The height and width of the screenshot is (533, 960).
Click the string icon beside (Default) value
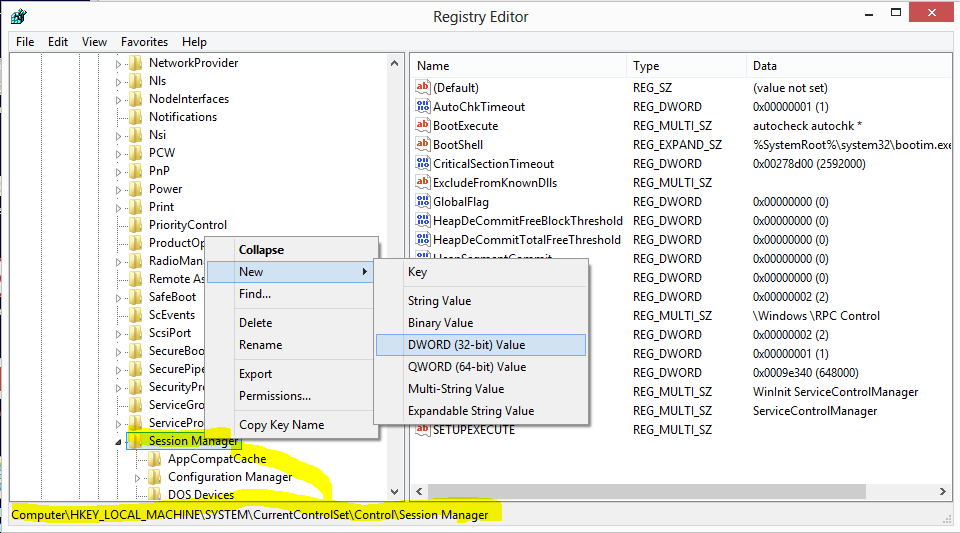422,87
